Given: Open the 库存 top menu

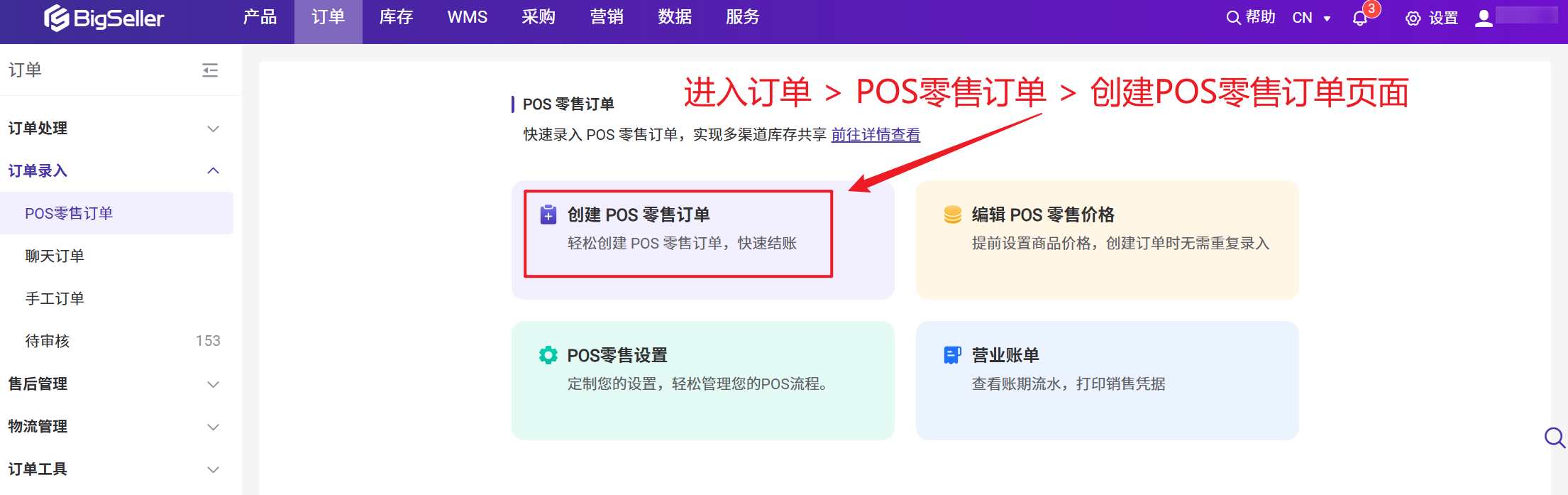Looking at the screenshot, I should pyautogui.click(x=397, y=17).
